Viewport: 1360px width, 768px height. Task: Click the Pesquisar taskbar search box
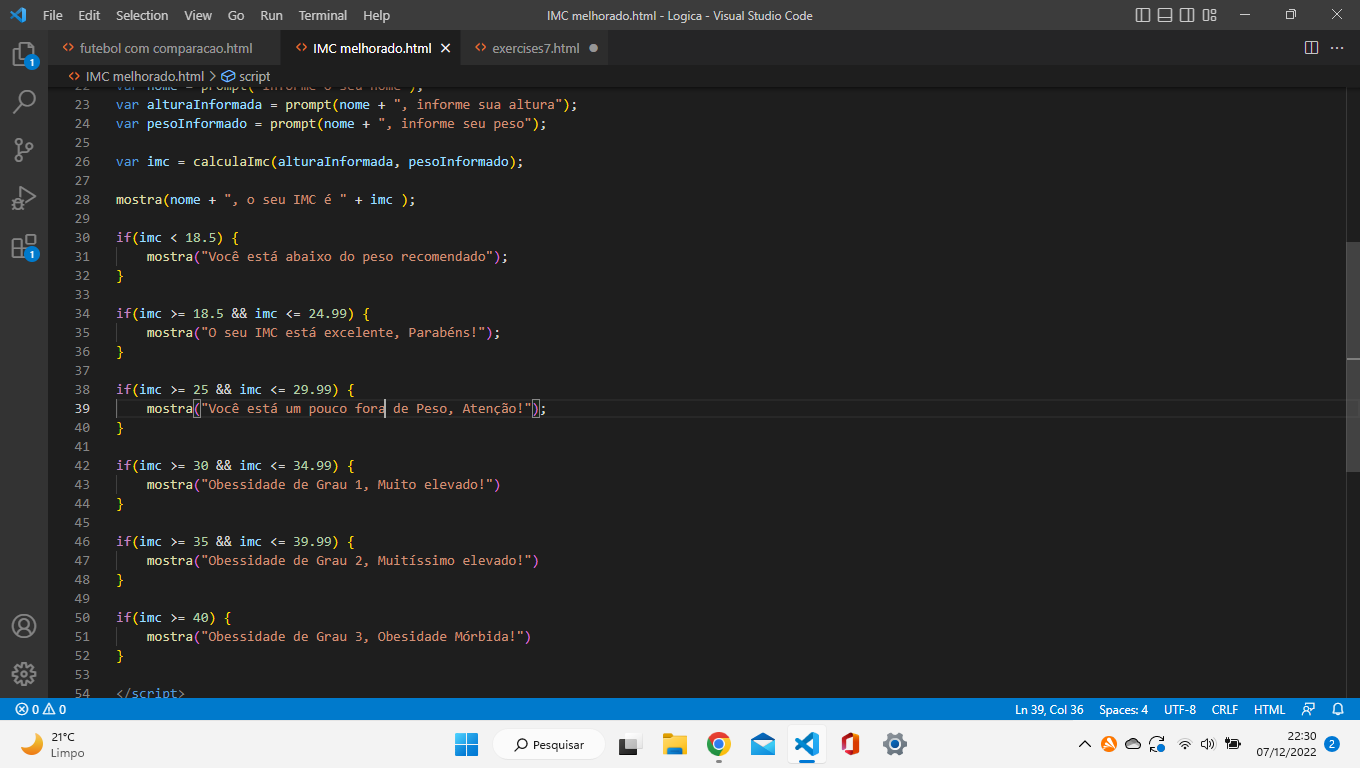click(x=550, y=744)
